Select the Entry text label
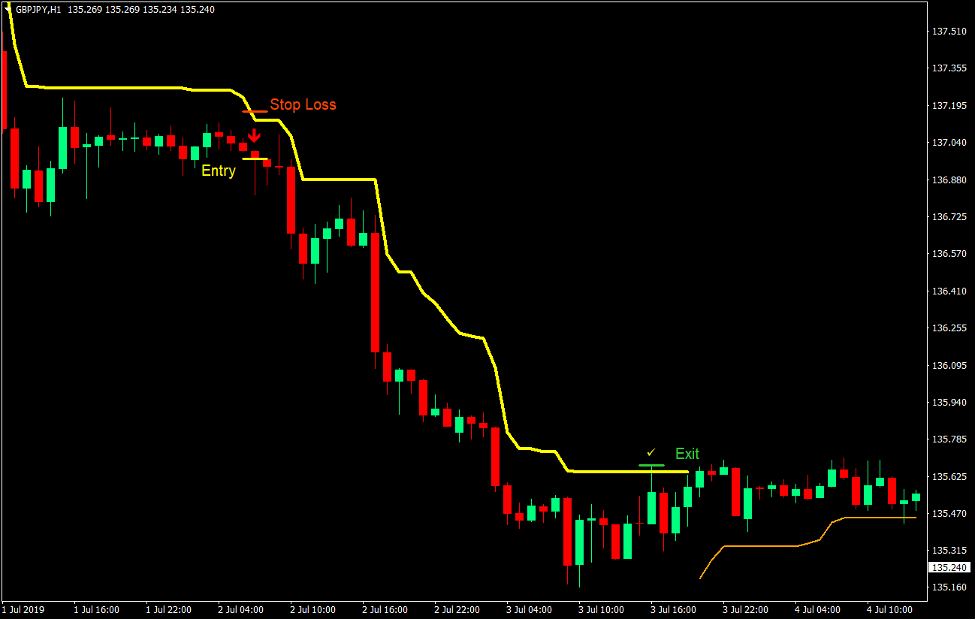 tap(218, 171)
